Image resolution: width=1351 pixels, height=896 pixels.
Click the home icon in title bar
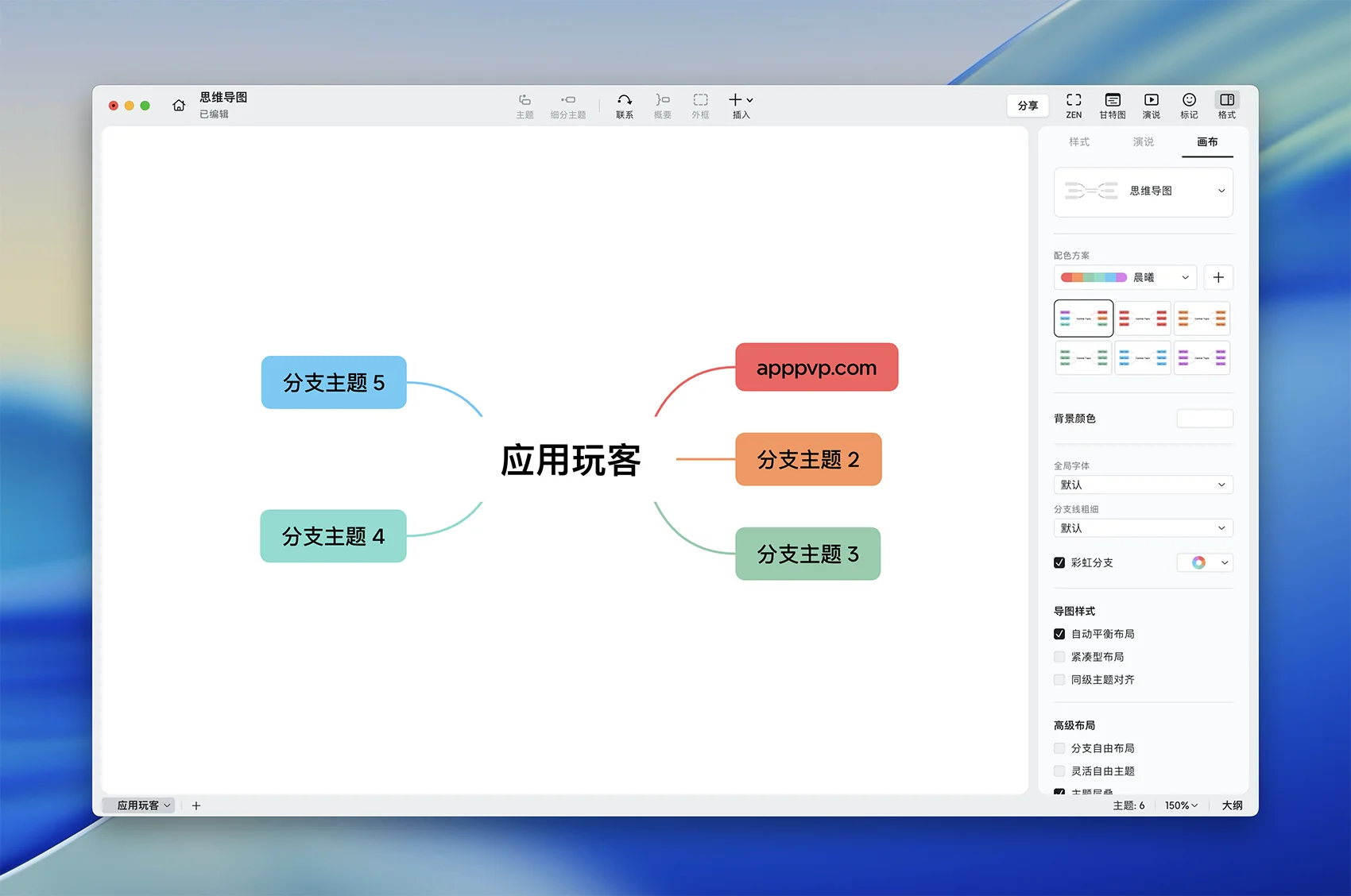179,106
